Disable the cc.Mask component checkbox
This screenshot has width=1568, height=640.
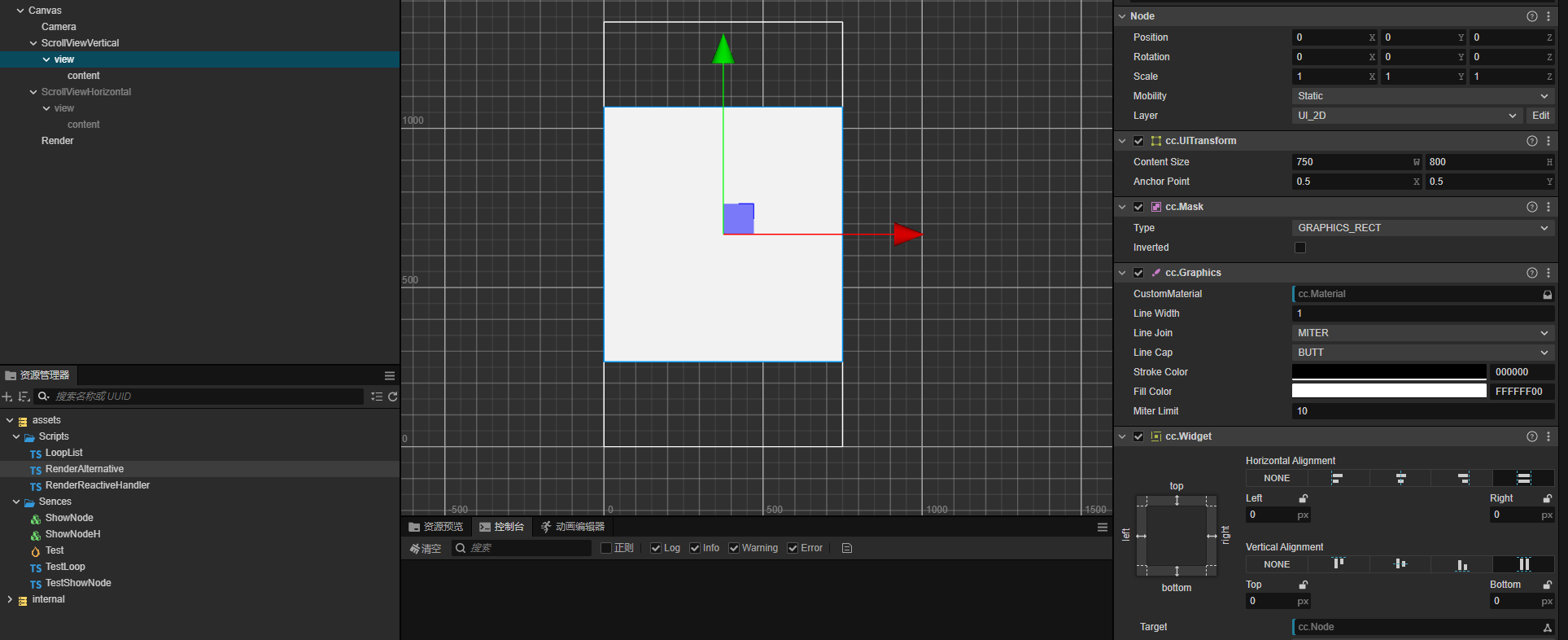coord(1138,207)
